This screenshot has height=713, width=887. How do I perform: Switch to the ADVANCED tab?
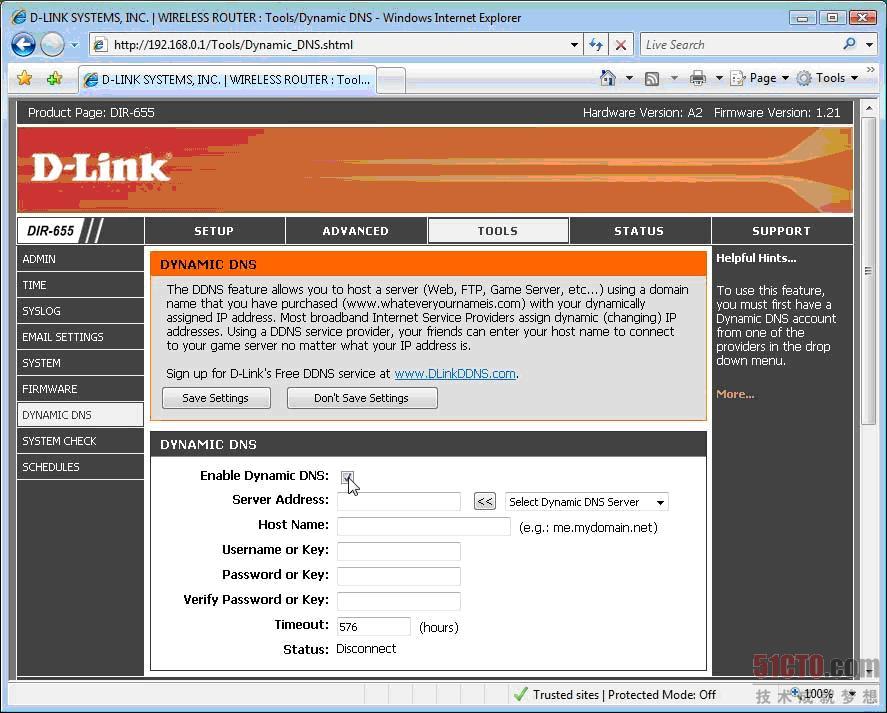pyautogui.click(x=356, y=231)
